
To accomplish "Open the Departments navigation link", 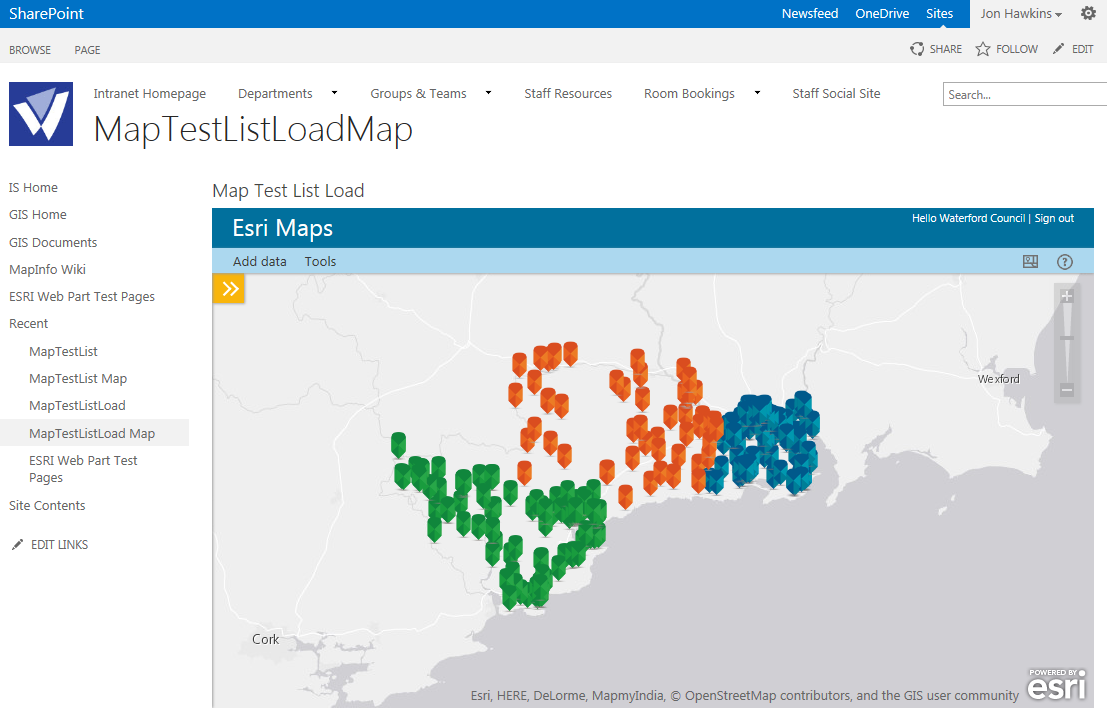I will [x=275, y=94].
